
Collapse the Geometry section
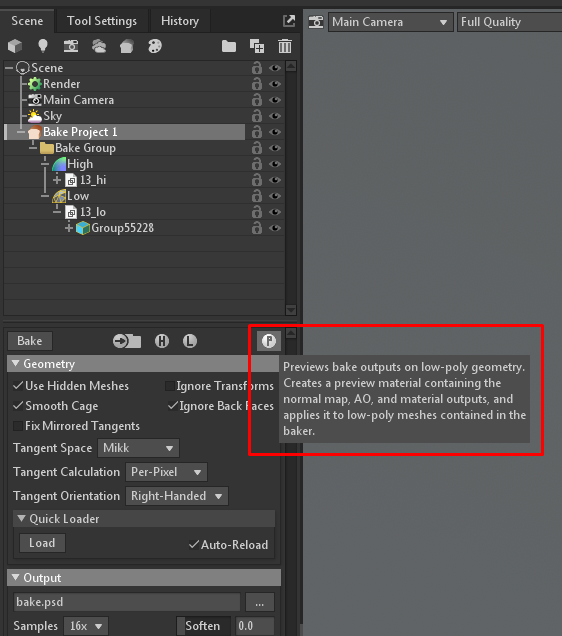click(16, 363)
